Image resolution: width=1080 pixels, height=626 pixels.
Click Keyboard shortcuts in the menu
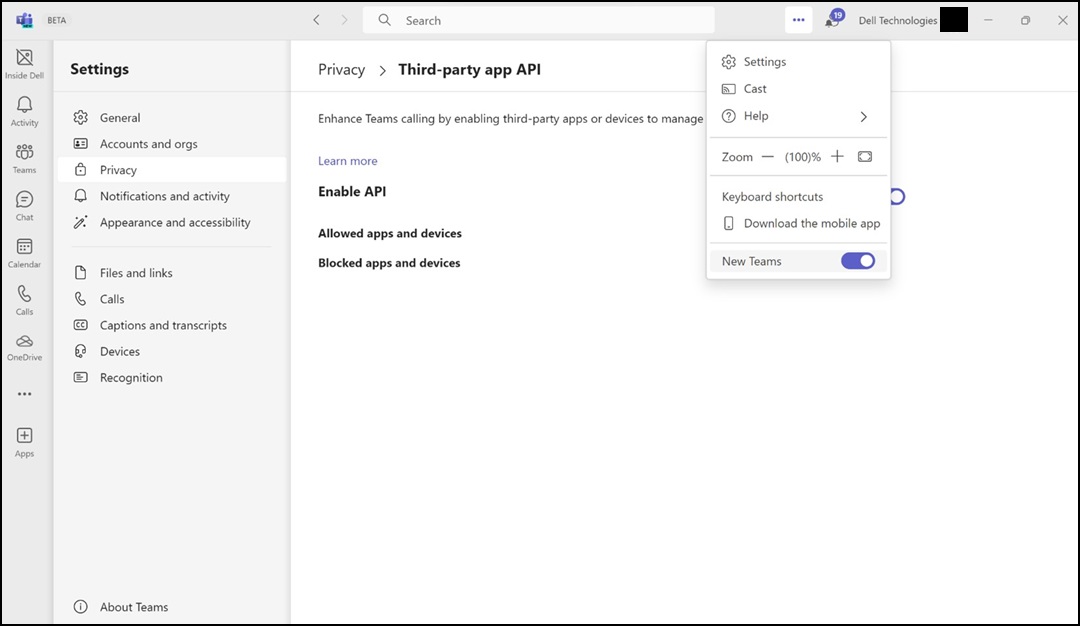click(x=772, y=196)
